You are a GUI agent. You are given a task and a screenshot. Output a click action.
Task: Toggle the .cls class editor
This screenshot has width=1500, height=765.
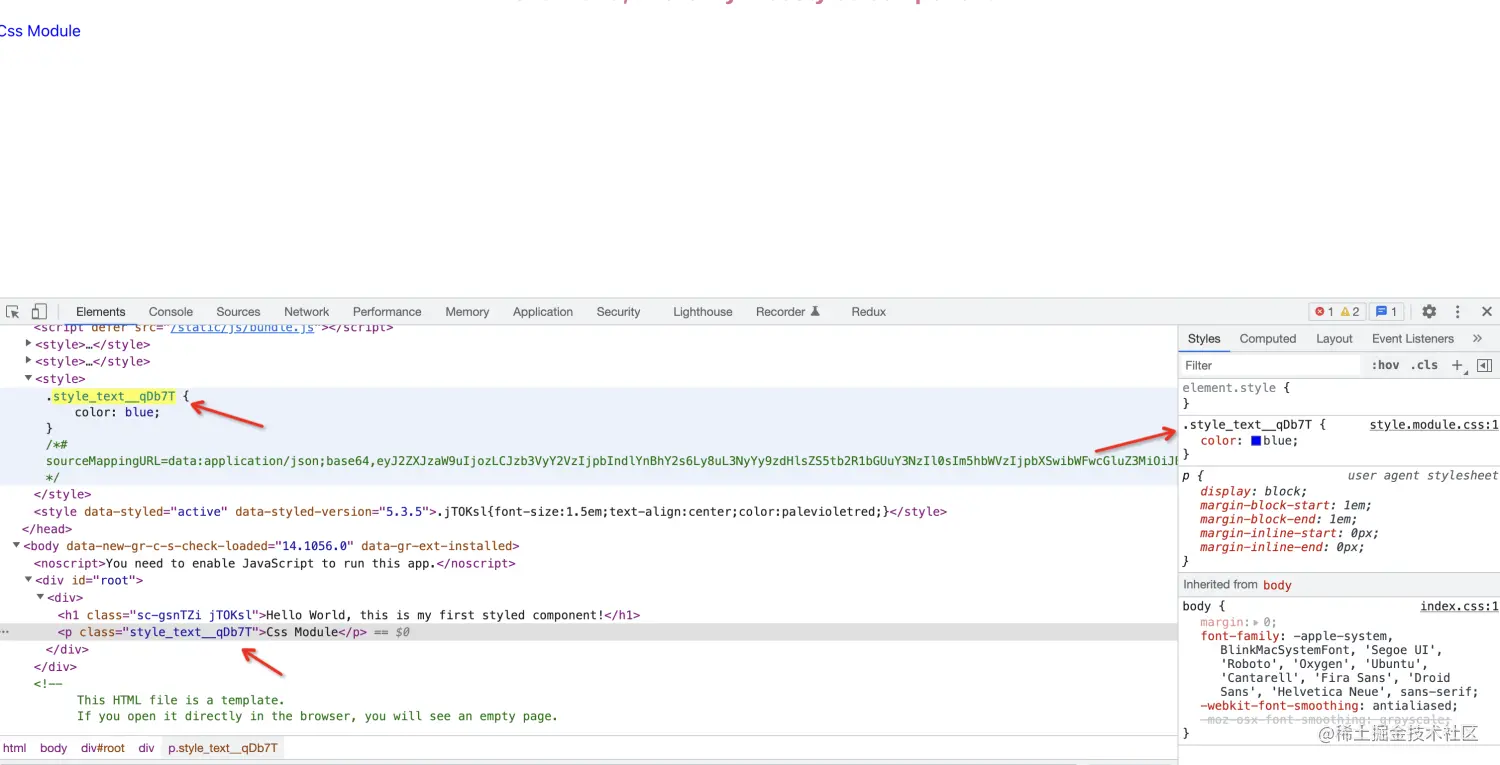click(x=1424, y=366)
